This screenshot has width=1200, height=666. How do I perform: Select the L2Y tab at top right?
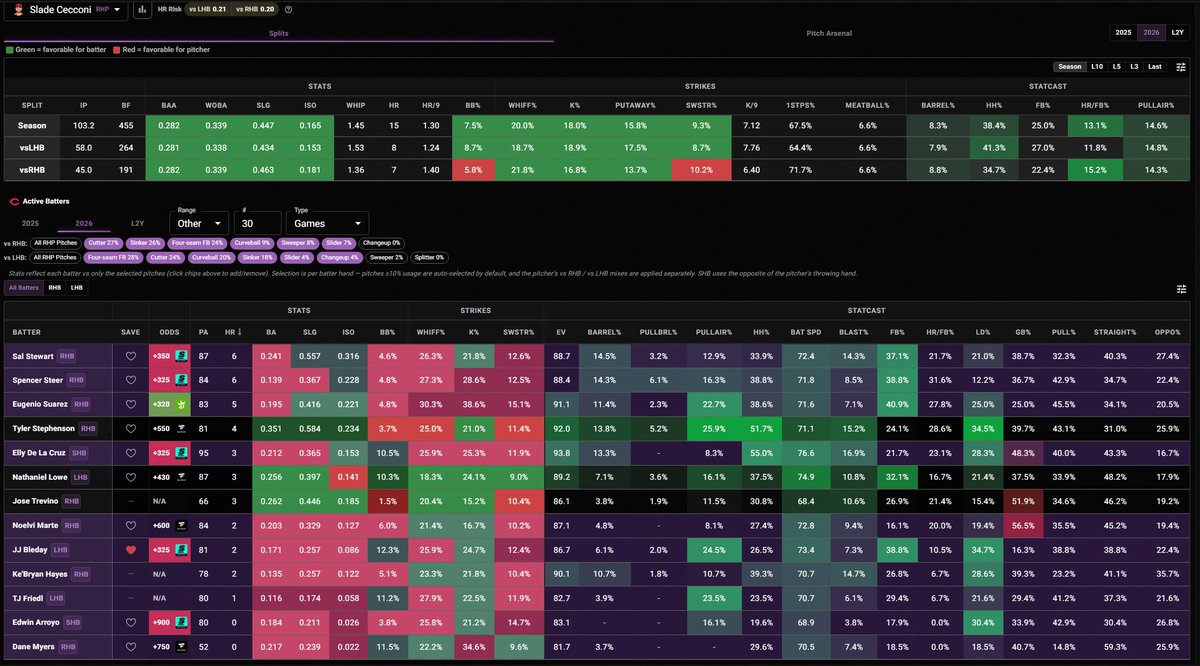[x=1177, y=33]
